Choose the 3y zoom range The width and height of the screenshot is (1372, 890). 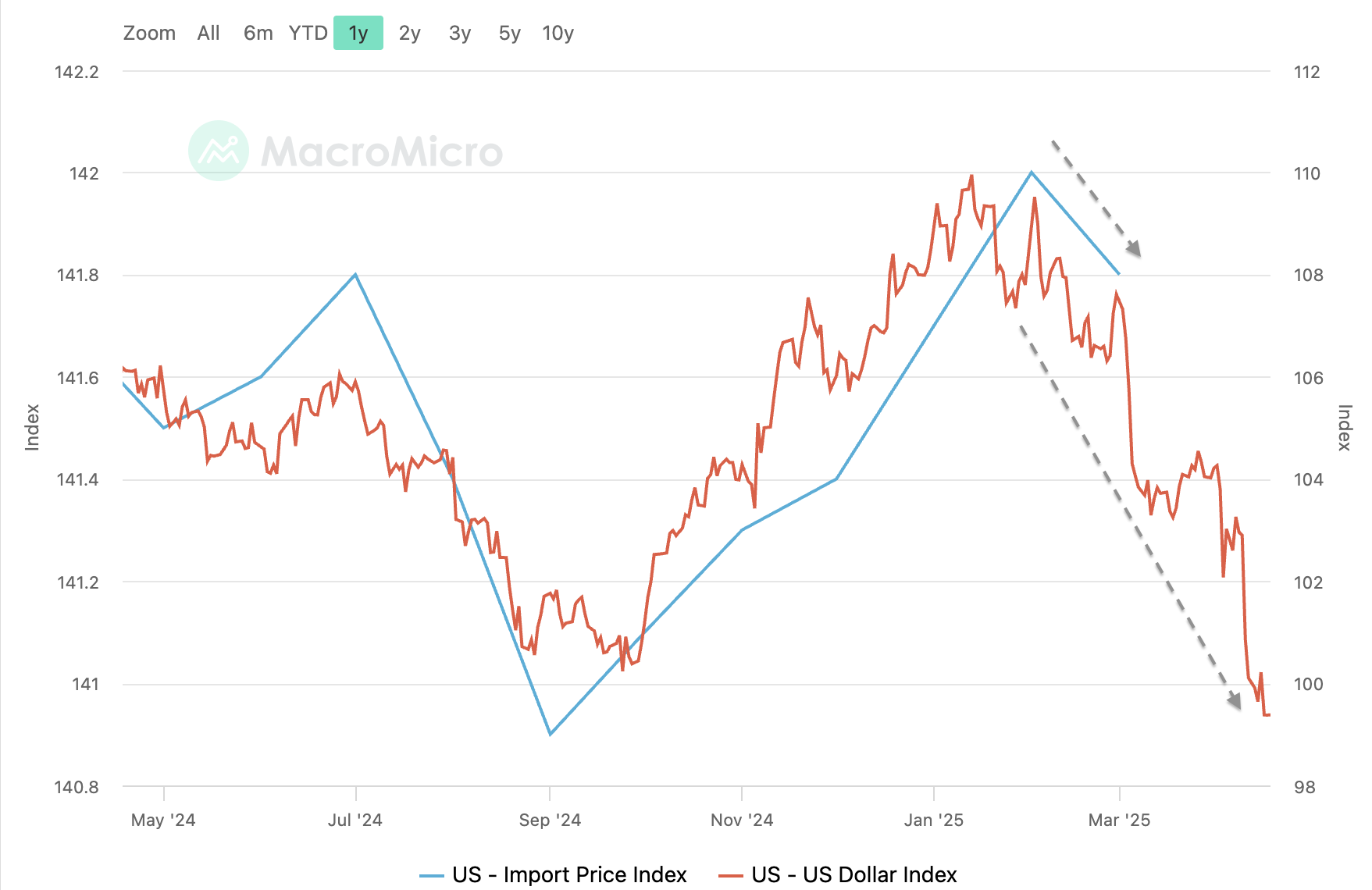pyautogui.click(x=460, y=34)
